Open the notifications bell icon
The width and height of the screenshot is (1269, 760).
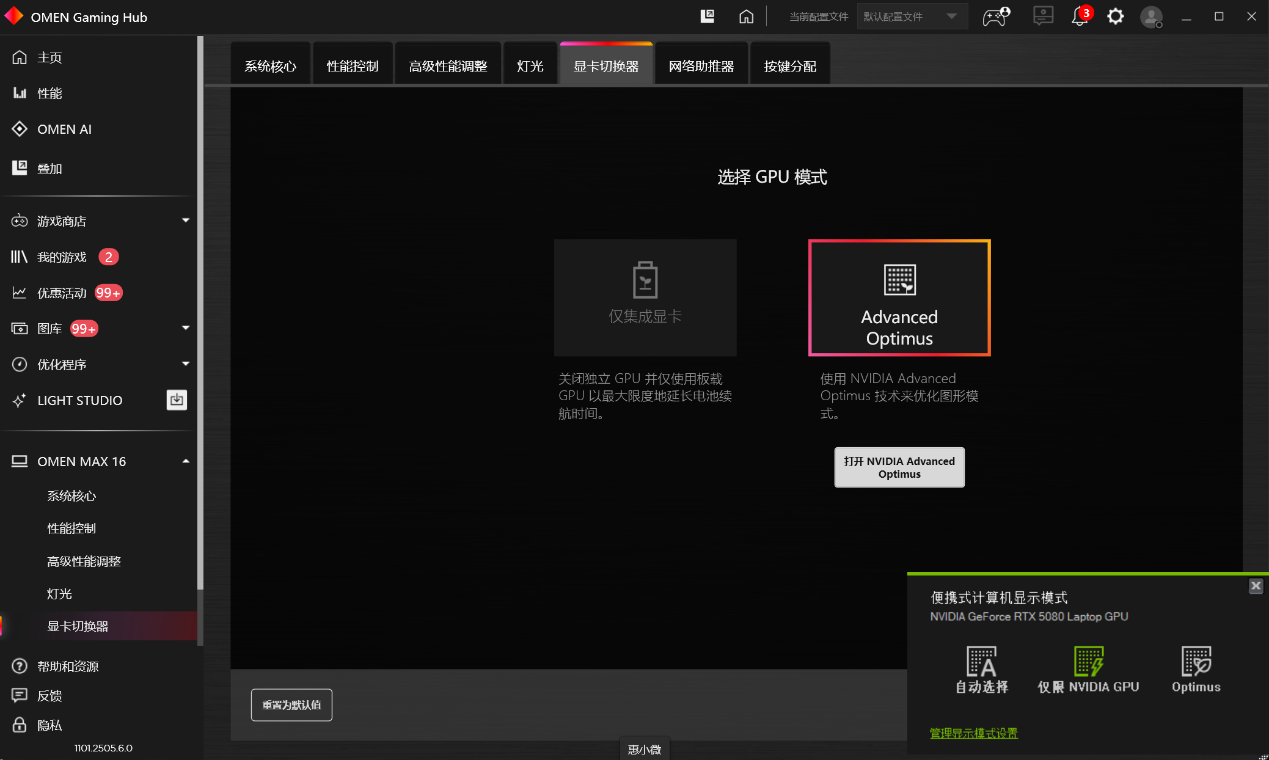1080,17
